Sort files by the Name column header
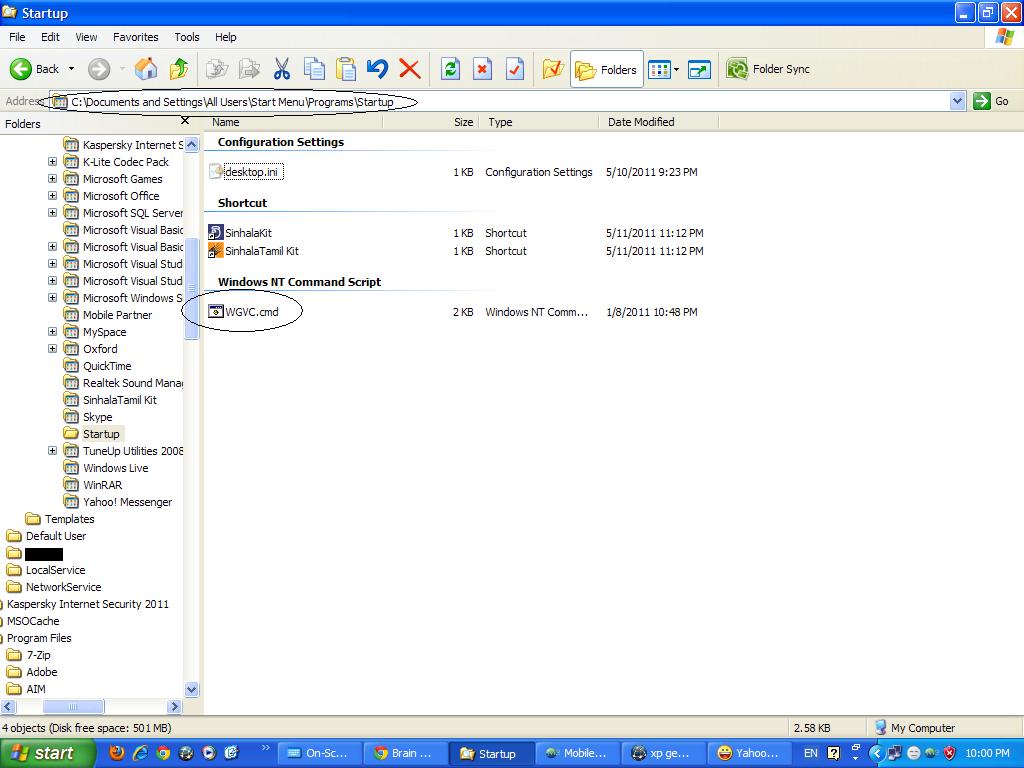 294,122
